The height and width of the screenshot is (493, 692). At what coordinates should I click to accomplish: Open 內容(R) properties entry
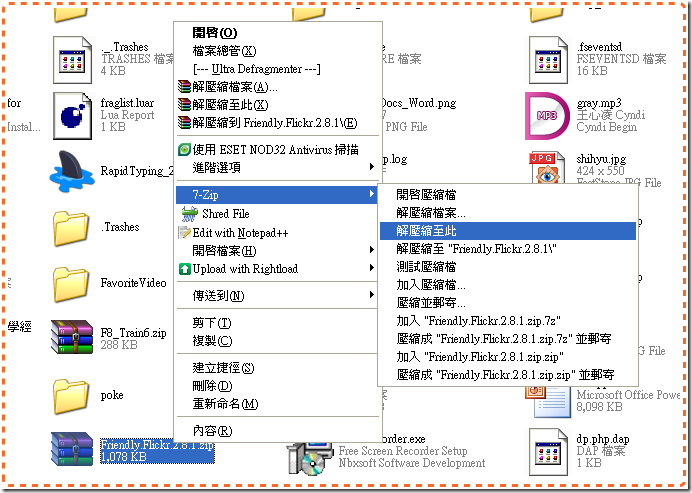point(278,431)
